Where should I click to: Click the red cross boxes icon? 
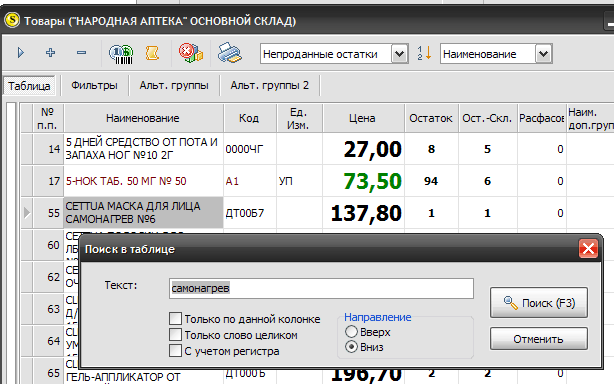pyautogui.click(x=191, y=52)
